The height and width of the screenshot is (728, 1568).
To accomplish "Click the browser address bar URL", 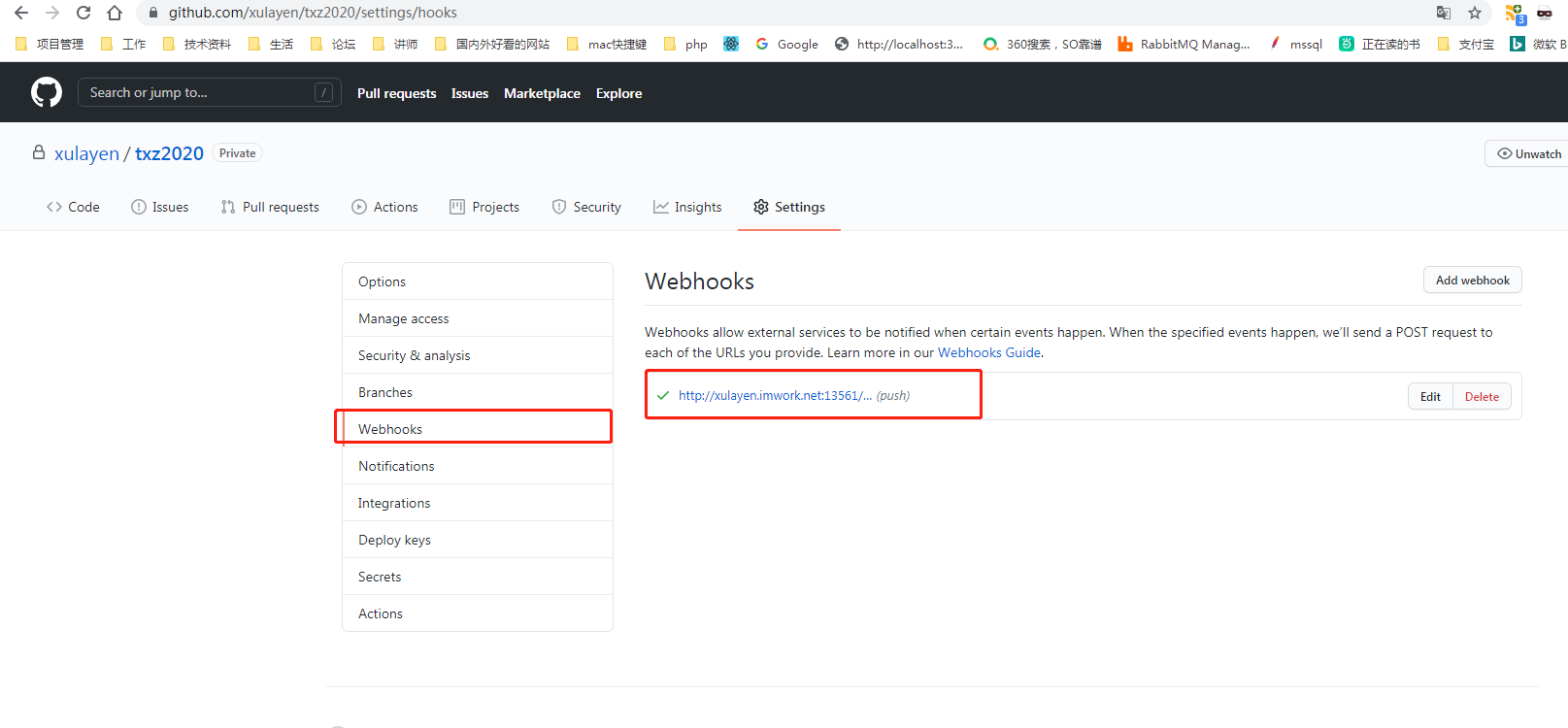I will [x=313, y=13].
